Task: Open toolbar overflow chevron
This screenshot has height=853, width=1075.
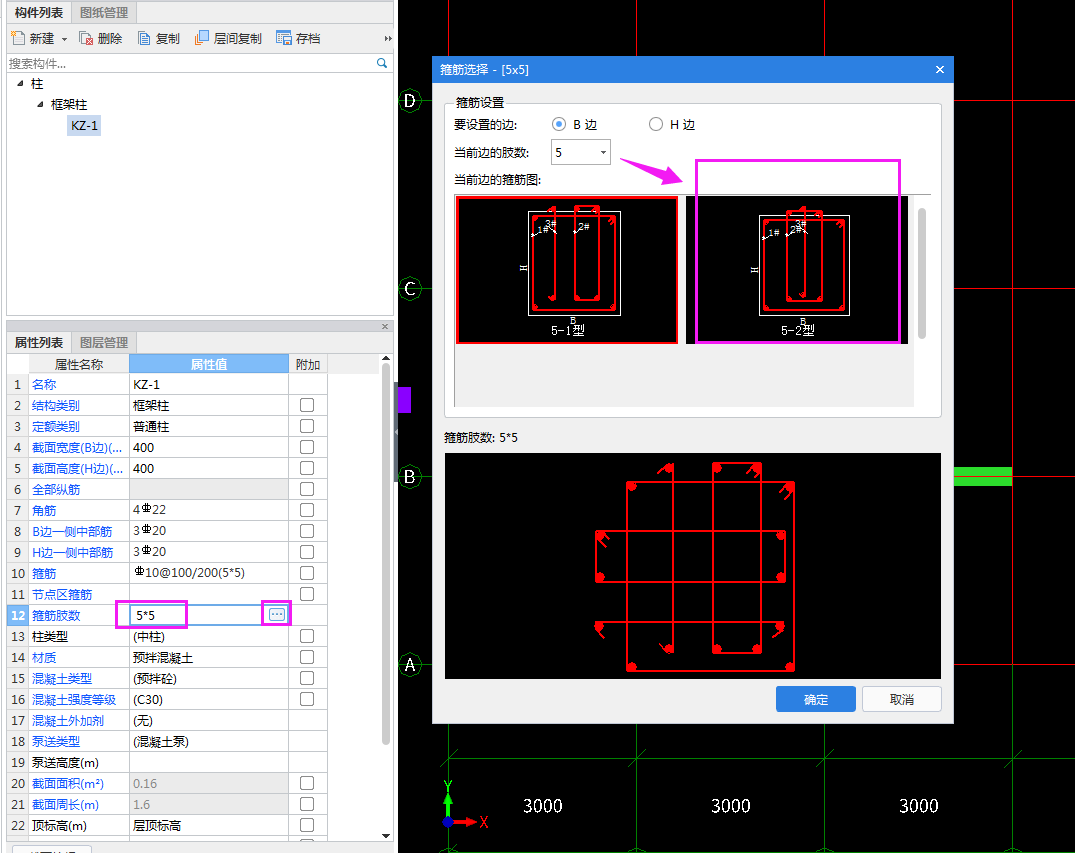Action: (388, 38)
